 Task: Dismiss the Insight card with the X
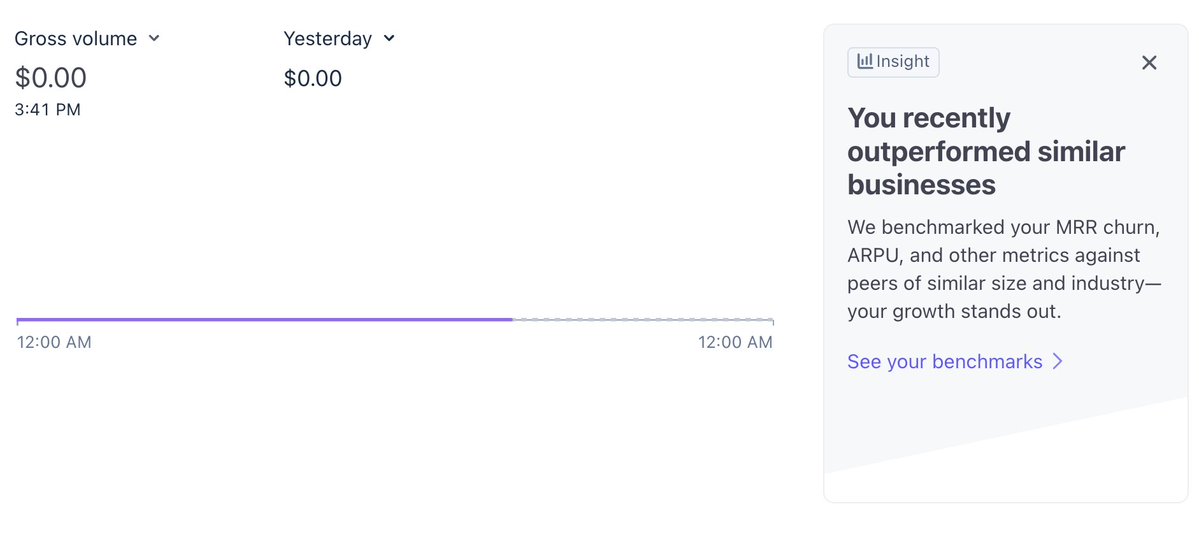(x=1149, y=63)
